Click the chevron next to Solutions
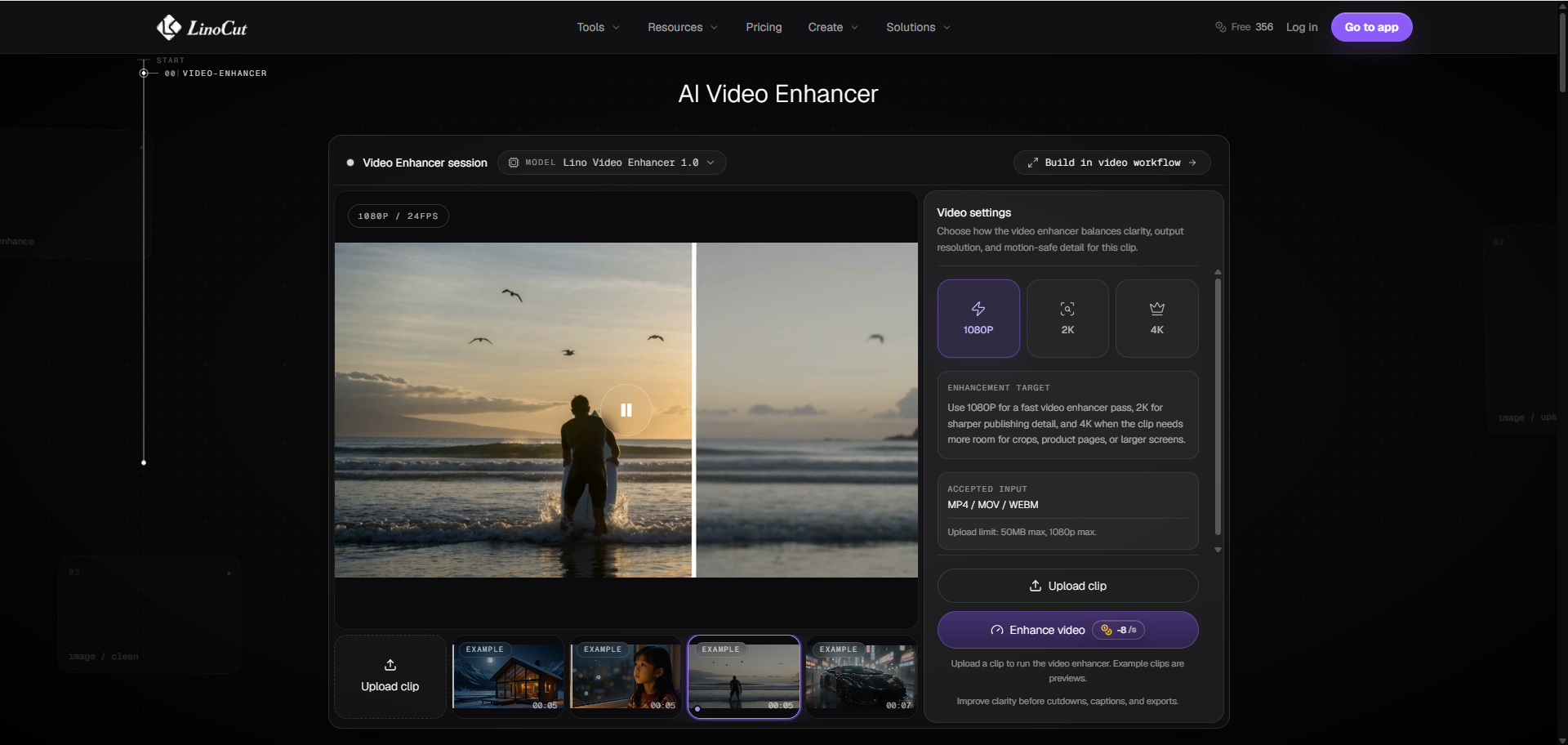1568x745 pixels. (947, 27)
